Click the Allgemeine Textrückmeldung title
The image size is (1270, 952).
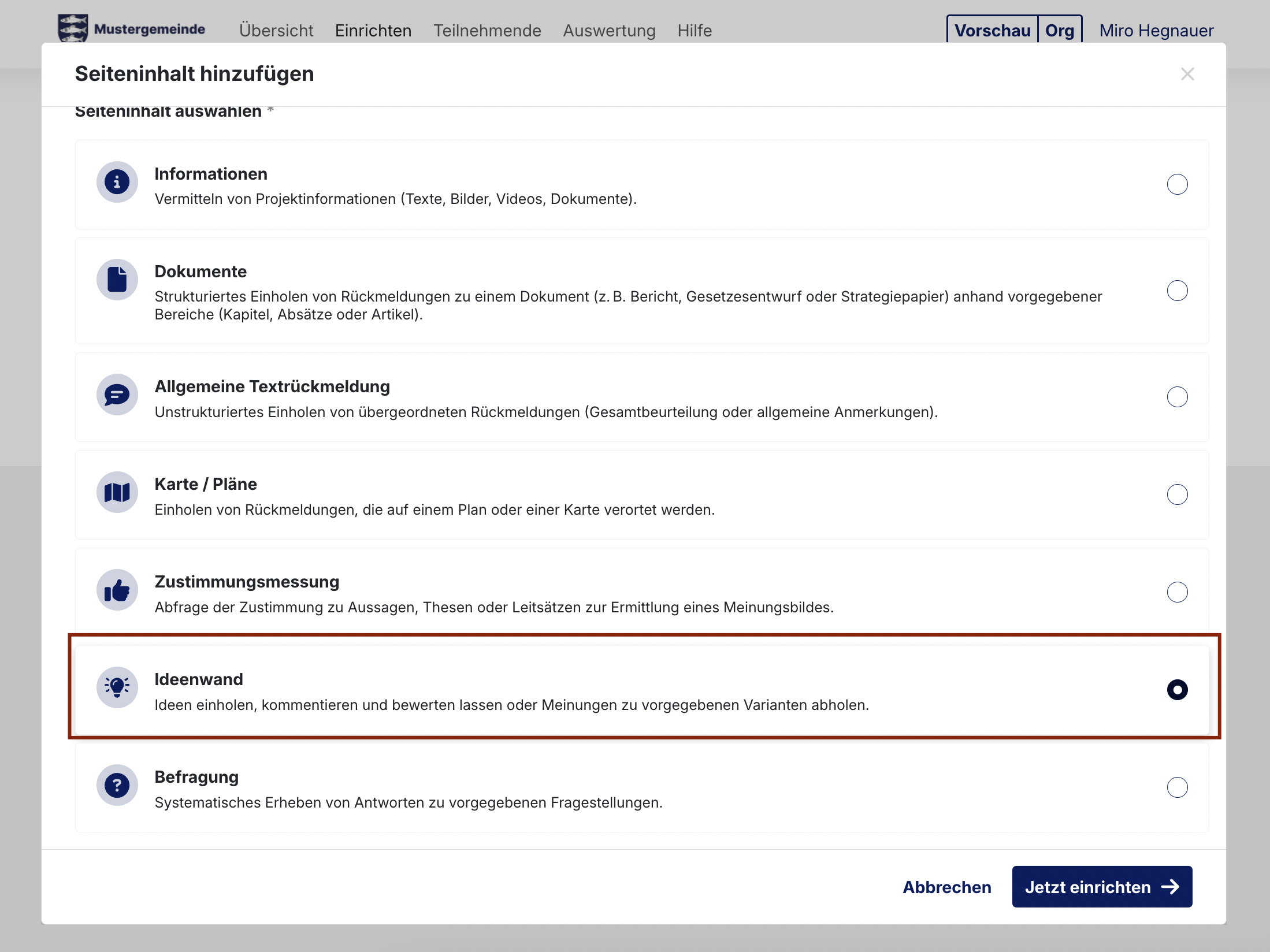(x=272, y=386)
